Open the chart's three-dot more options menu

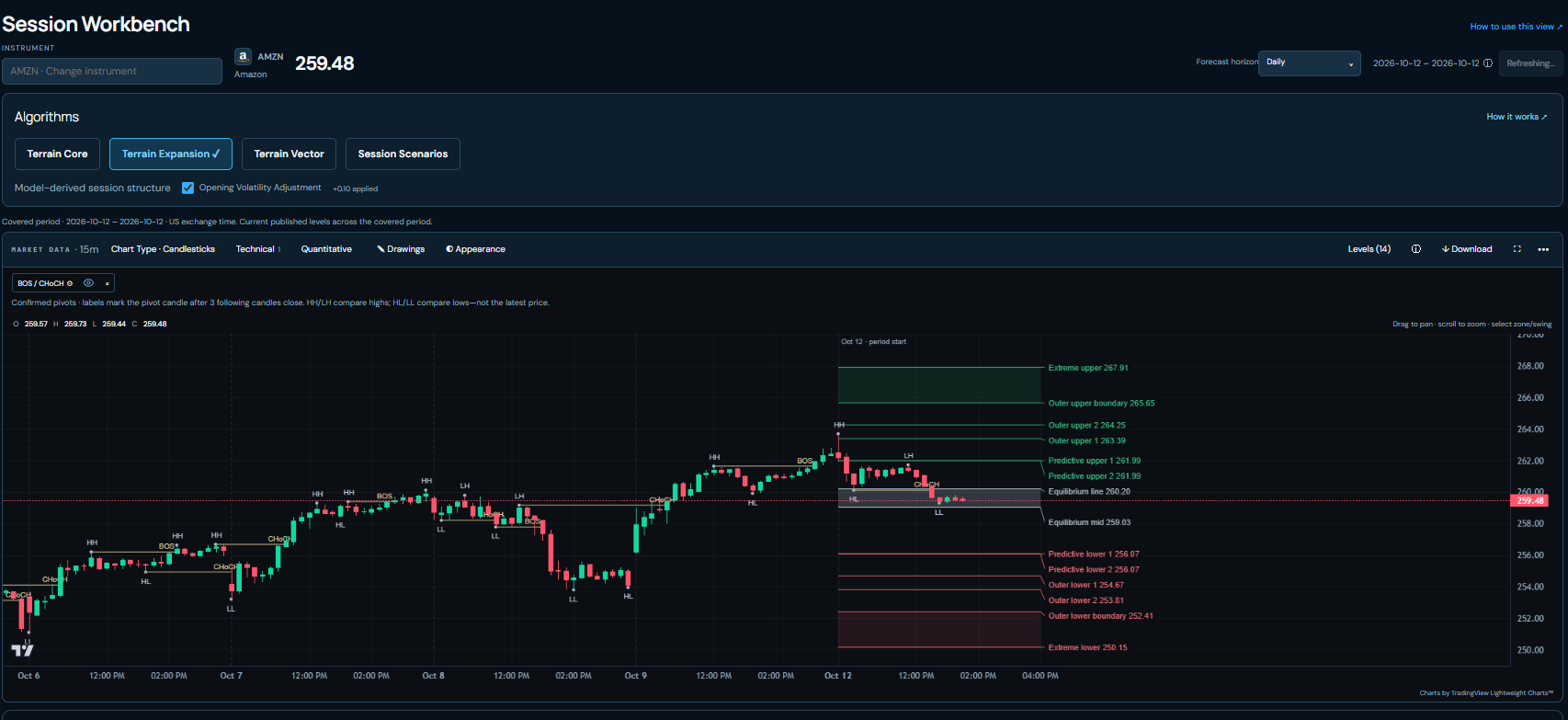[1543, 249]
